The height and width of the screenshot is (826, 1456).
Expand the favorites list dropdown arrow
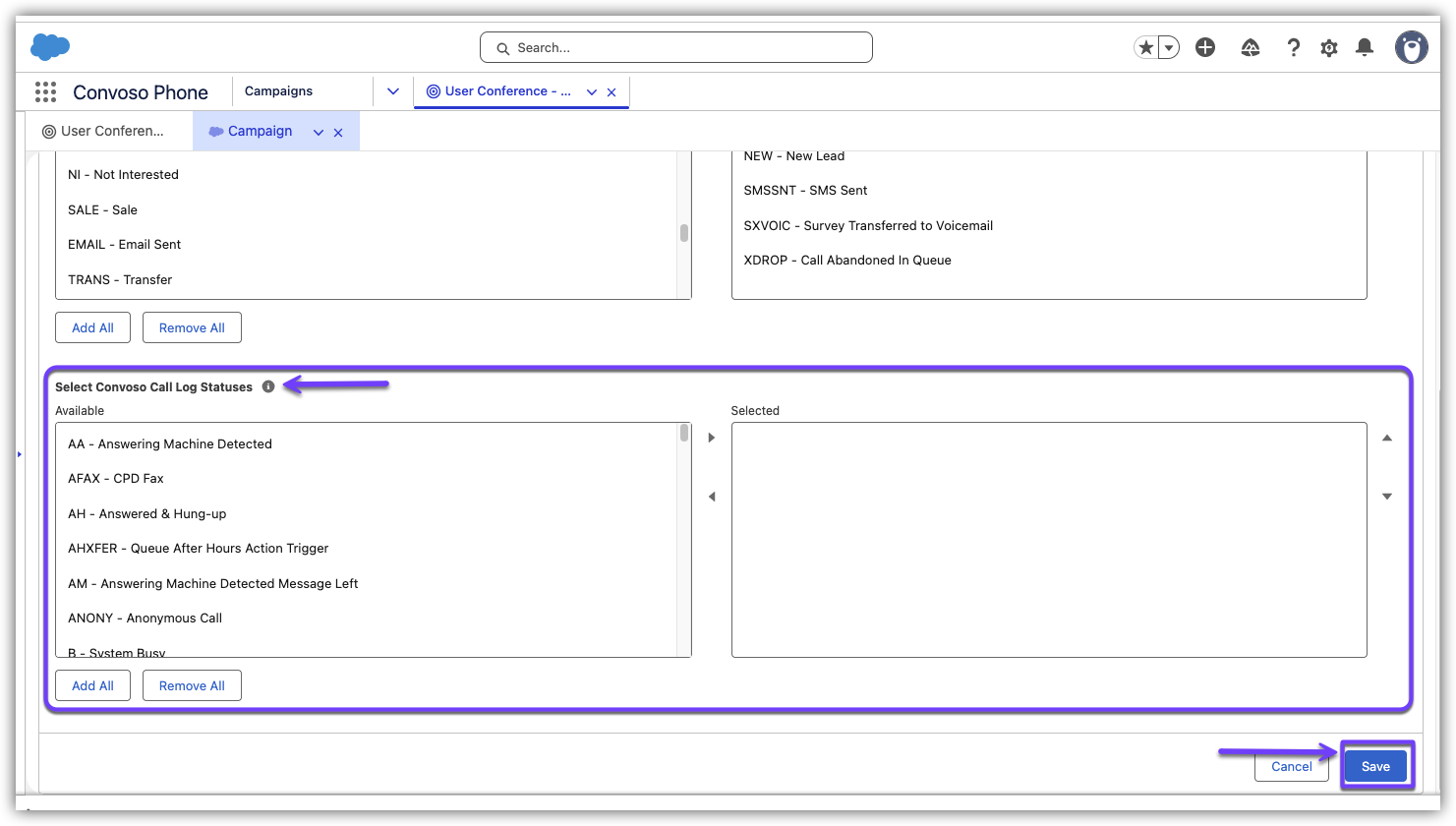pyautogui.click(x=1169, y=47)
